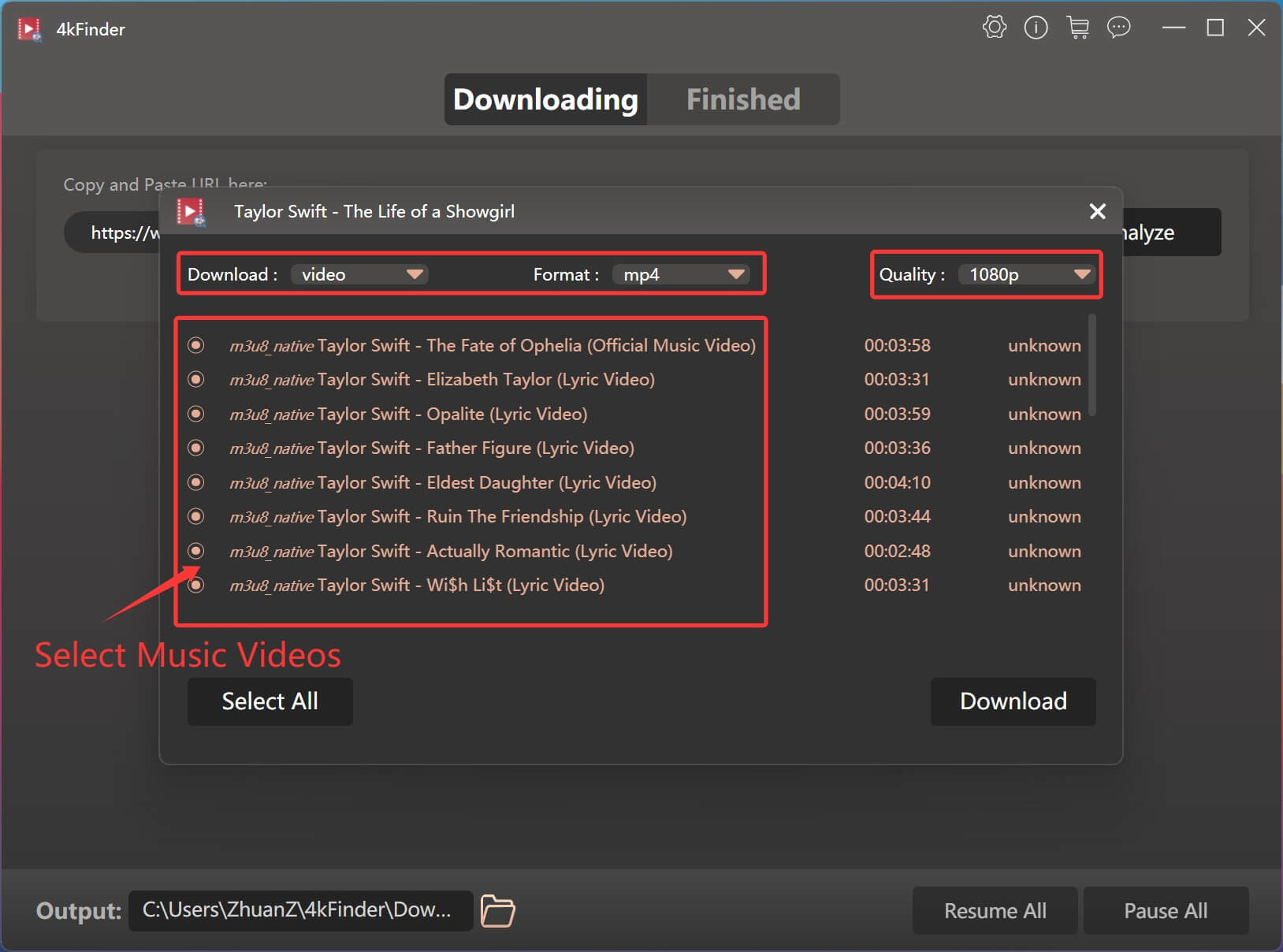Open the Format mp4 dropdown

click(x=681, y=274)
